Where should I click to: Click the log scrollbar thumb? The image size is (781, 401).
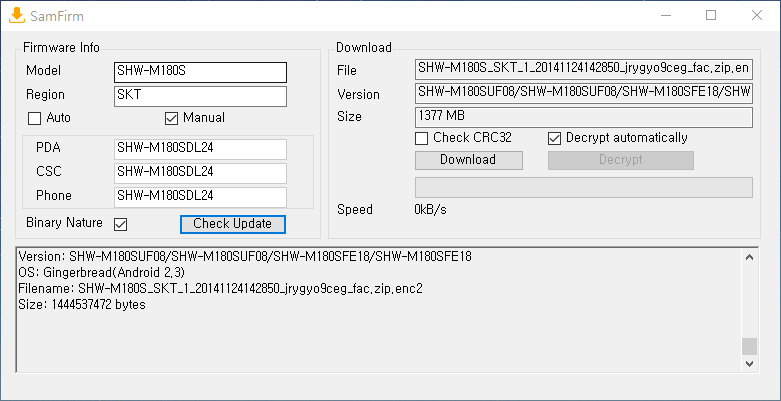click(749, 346)
